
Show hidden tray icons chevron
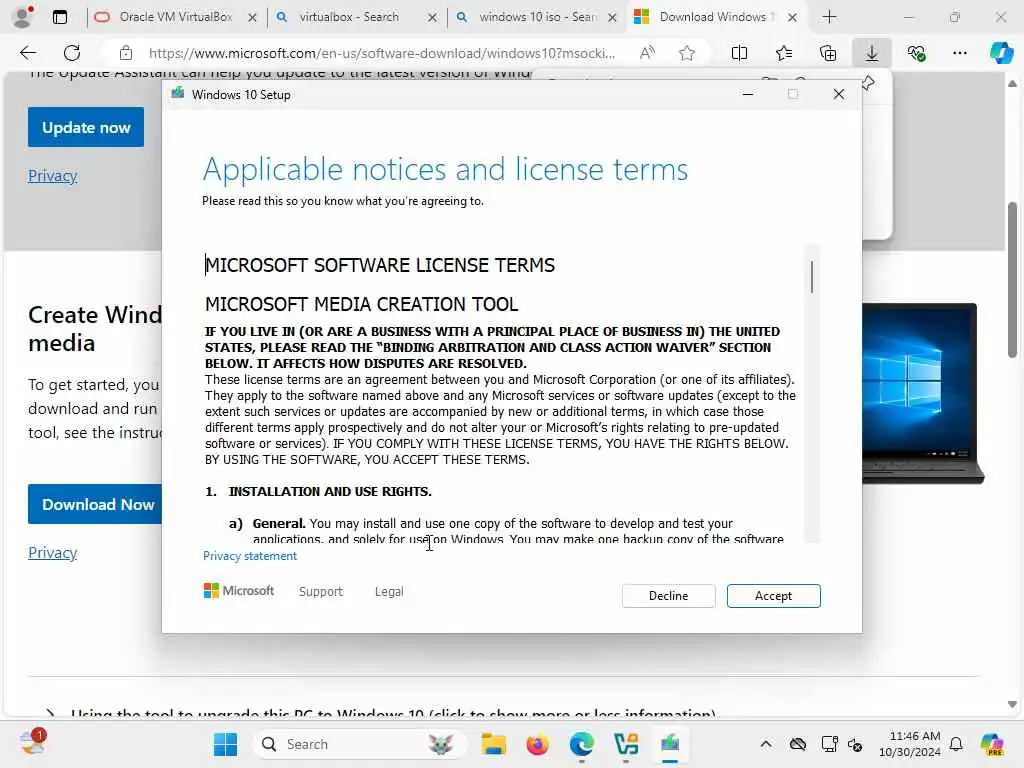coord(766,744)
